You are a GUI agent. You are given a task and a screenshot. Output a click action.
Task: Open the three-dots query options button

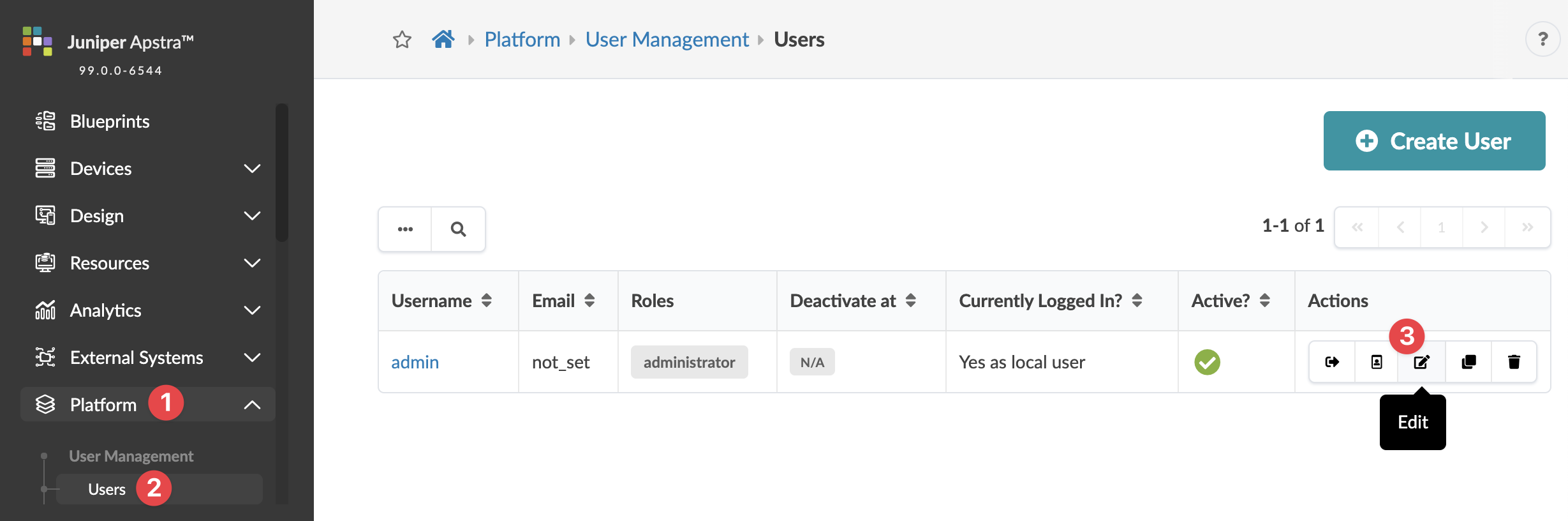pos(405,229)
